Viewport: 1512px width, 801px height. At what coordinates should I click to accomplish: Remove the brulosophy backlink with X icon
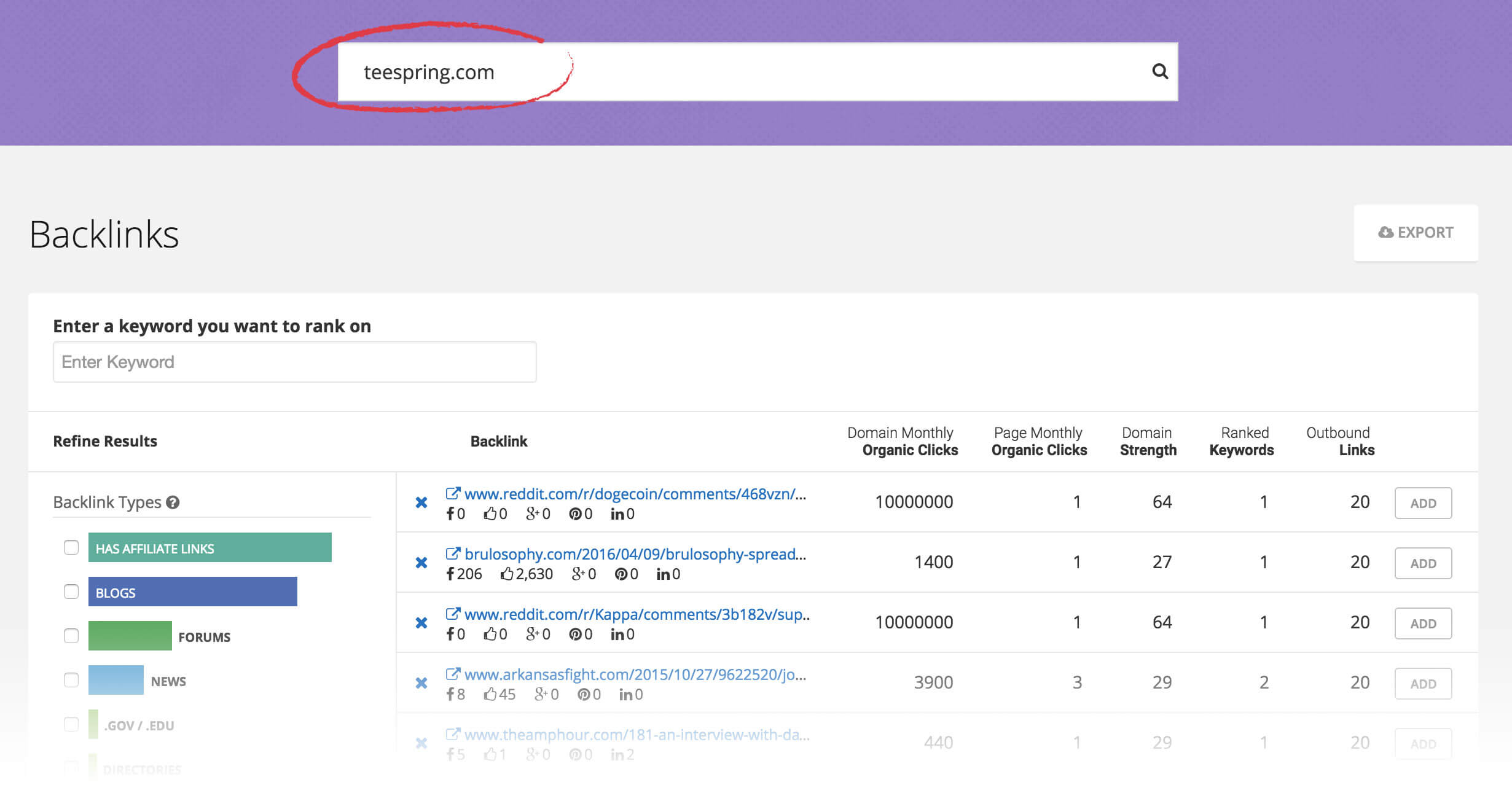pyautogui.click(x=421, y=563)
